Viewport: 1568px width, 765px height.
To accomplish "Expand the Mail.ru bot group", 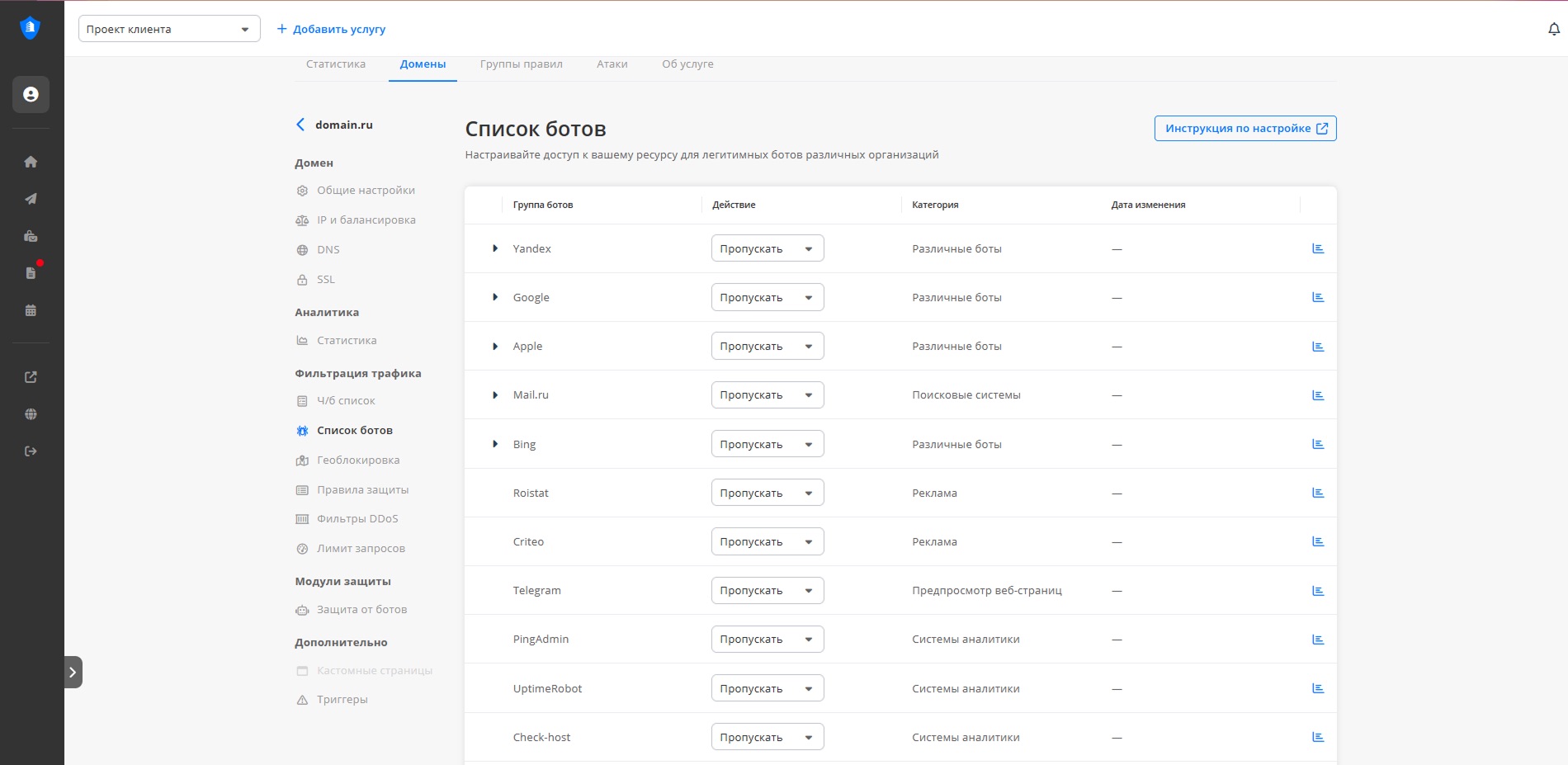I will pos(495,395).
